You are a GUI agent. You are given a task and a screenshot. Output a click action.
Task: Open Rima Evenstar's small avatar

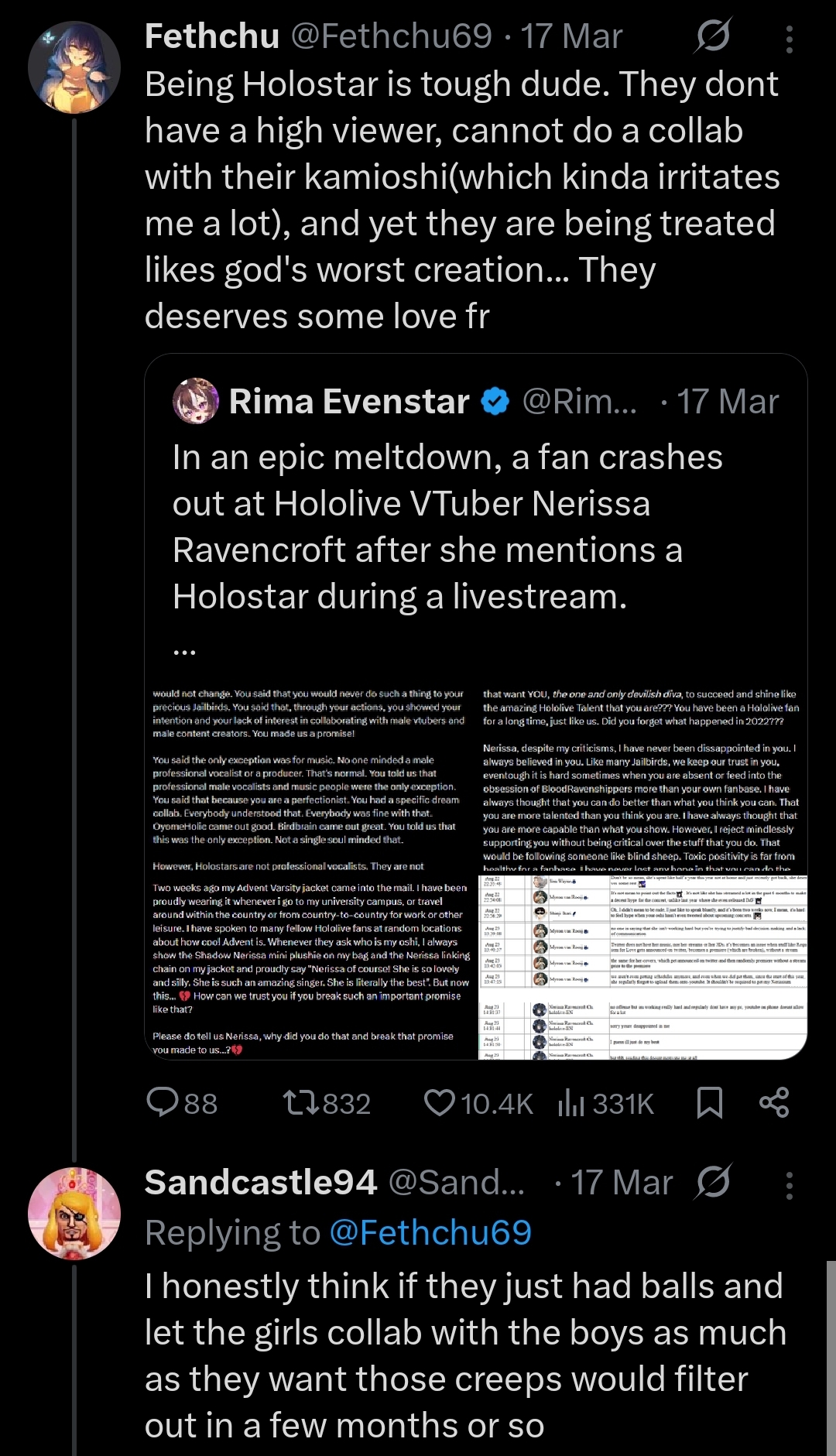[x=195, y=401]
